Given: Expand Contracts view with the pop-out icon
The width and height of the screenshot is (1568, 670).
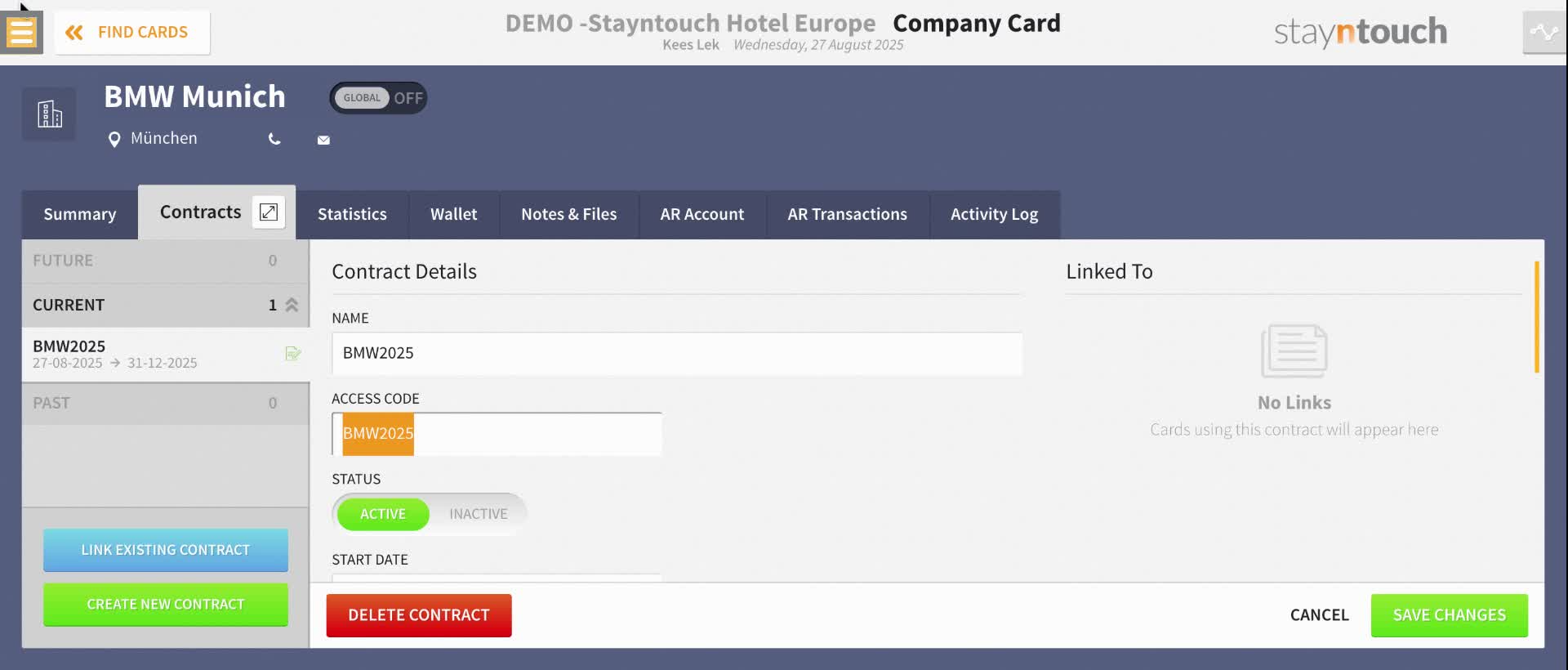Looking at the screenshot, I should (x=269, y=212).
